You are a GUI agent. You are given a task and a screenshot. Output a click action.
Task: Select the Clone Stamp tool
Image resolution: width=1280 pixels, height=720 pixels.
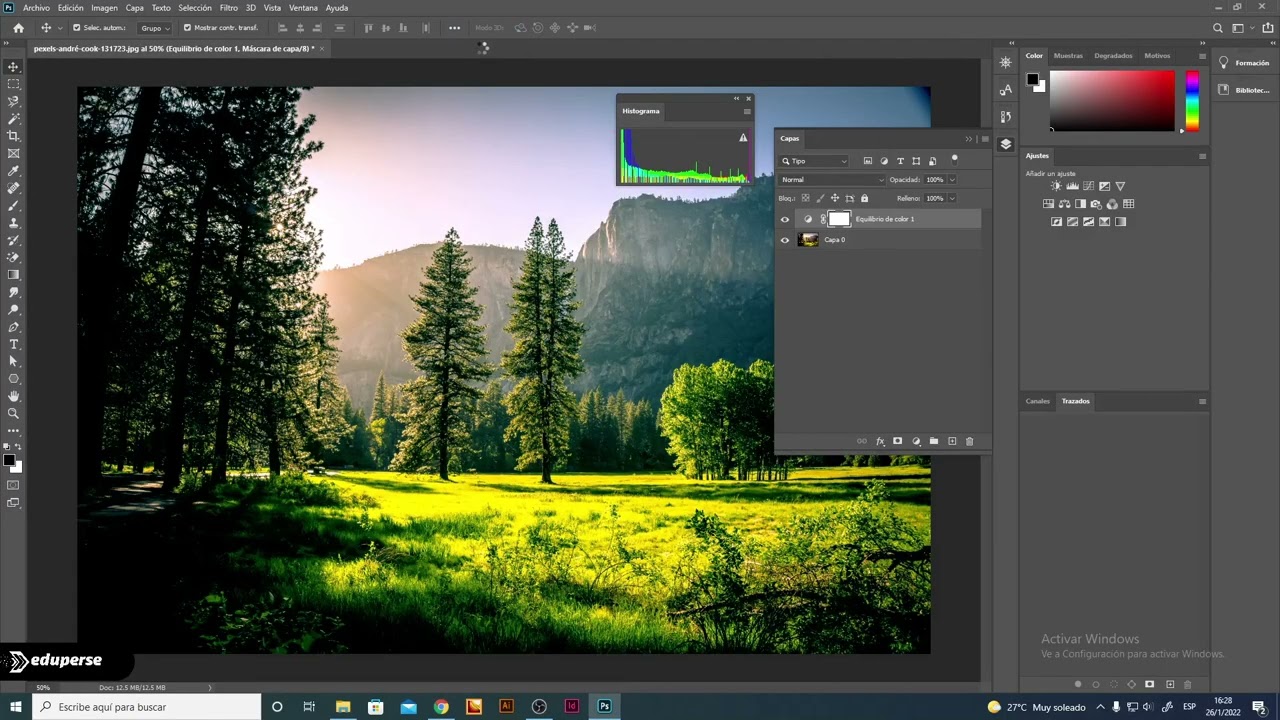(x=13, y=222)
